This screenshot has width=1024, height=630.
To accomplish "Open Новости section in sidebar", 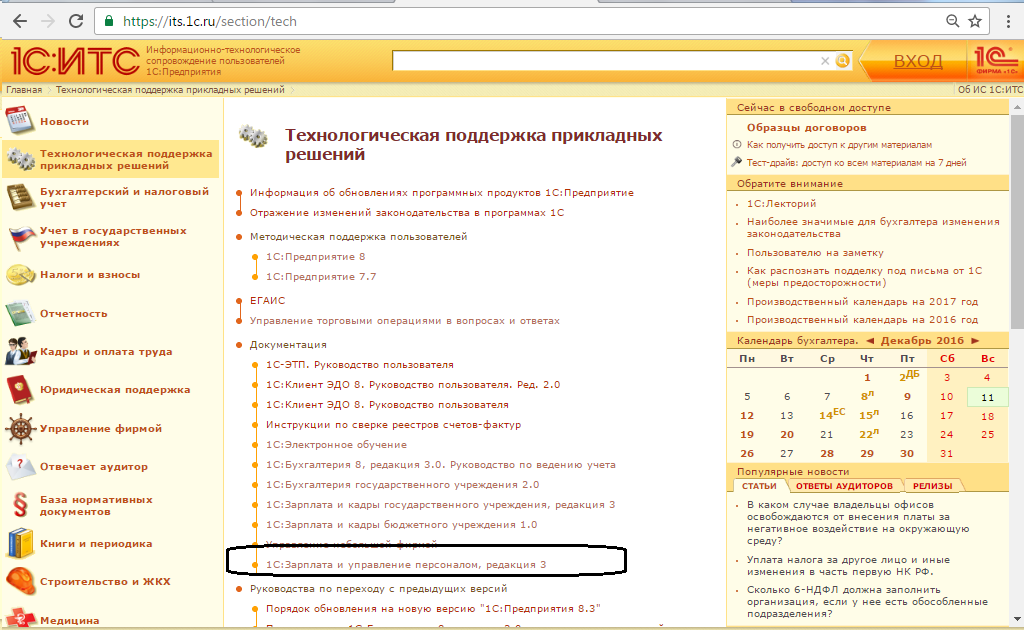I will pos(65,121).
